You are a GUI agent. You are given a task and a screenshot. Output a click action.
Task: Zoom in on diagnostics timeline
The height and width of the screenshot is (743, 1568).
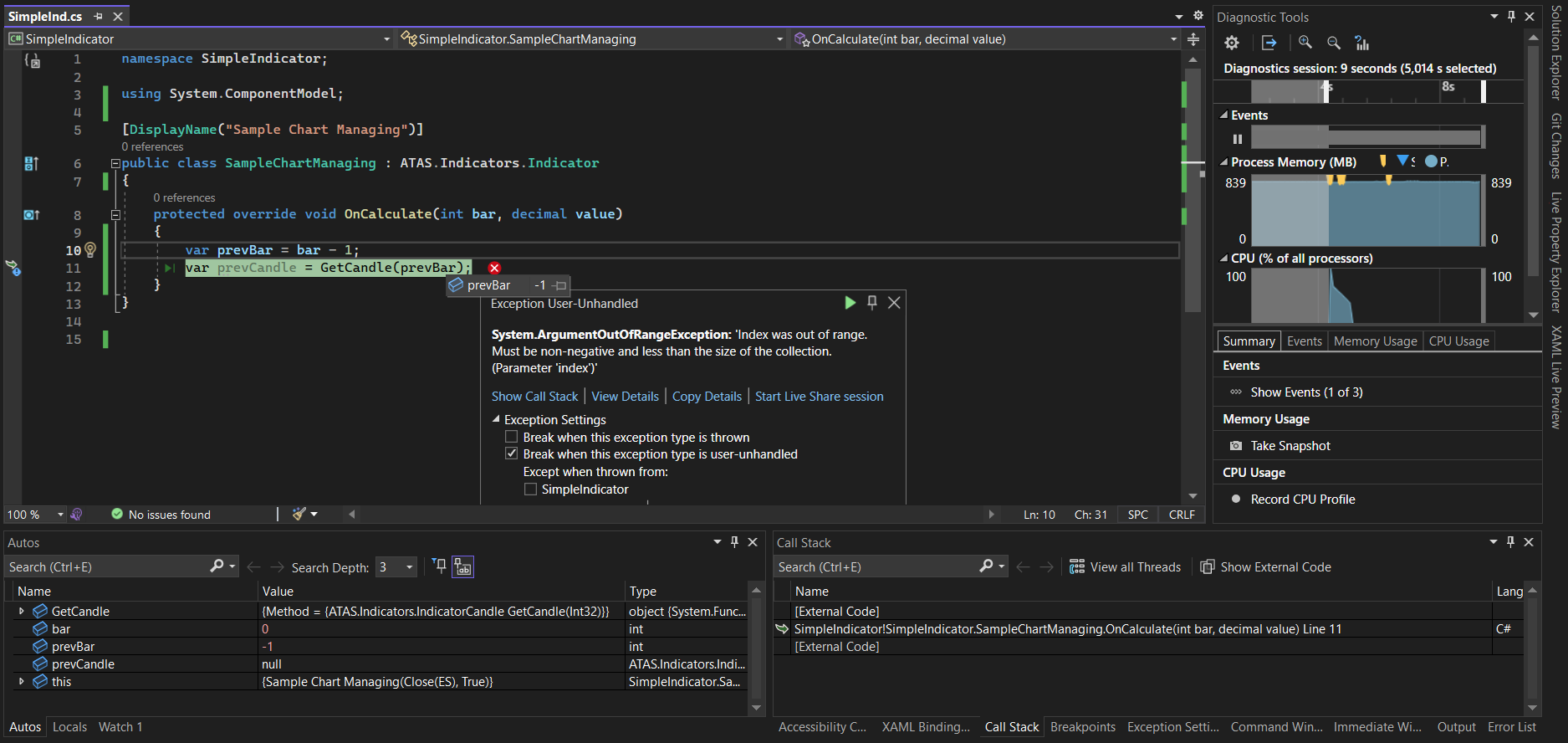point(1305,43)
